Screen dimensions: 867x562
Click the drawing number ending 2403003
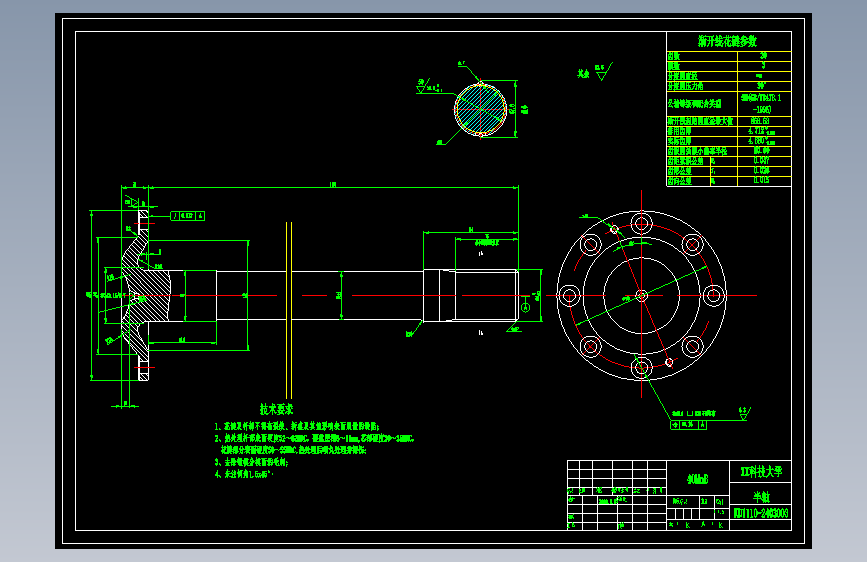761,513
